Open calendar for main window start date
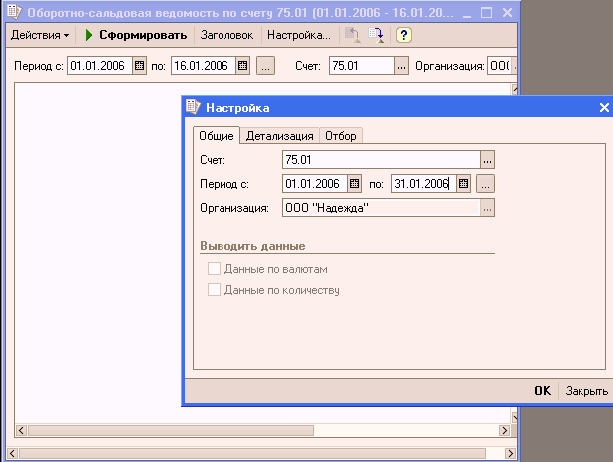This screenshot has width=613, height=462. click(139, 66)
